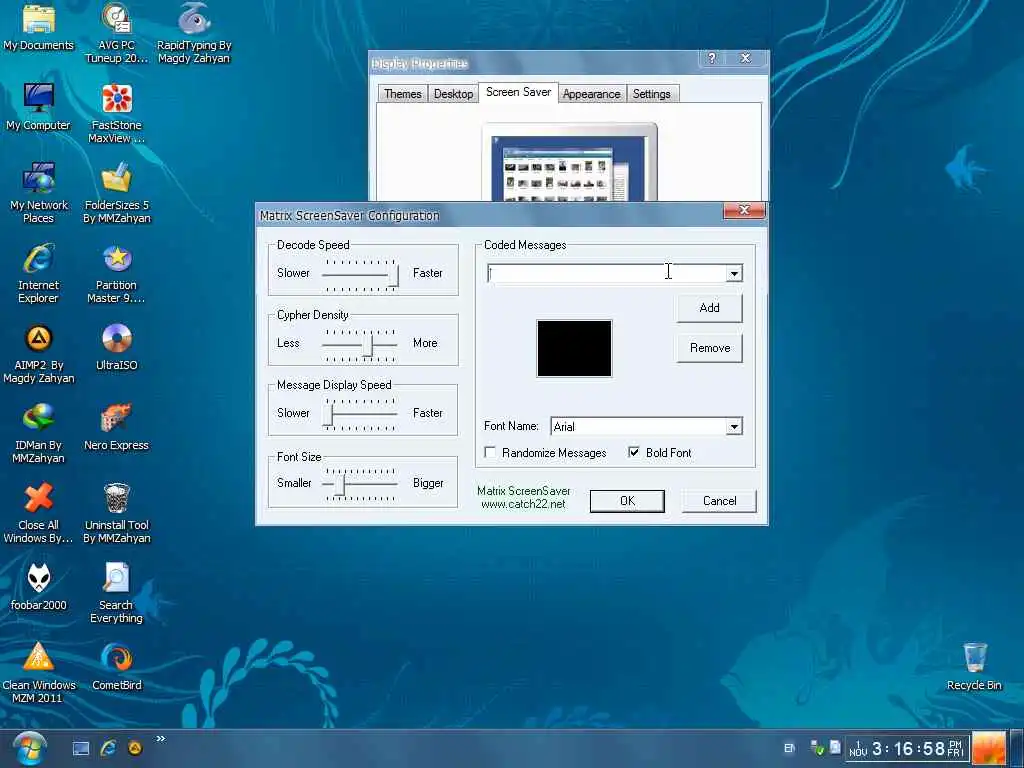This screenshot has width=1024, height=768.
Task: Click the Cypher Density slider thumb
Action: pyautogui.click(x=368, y=344)
